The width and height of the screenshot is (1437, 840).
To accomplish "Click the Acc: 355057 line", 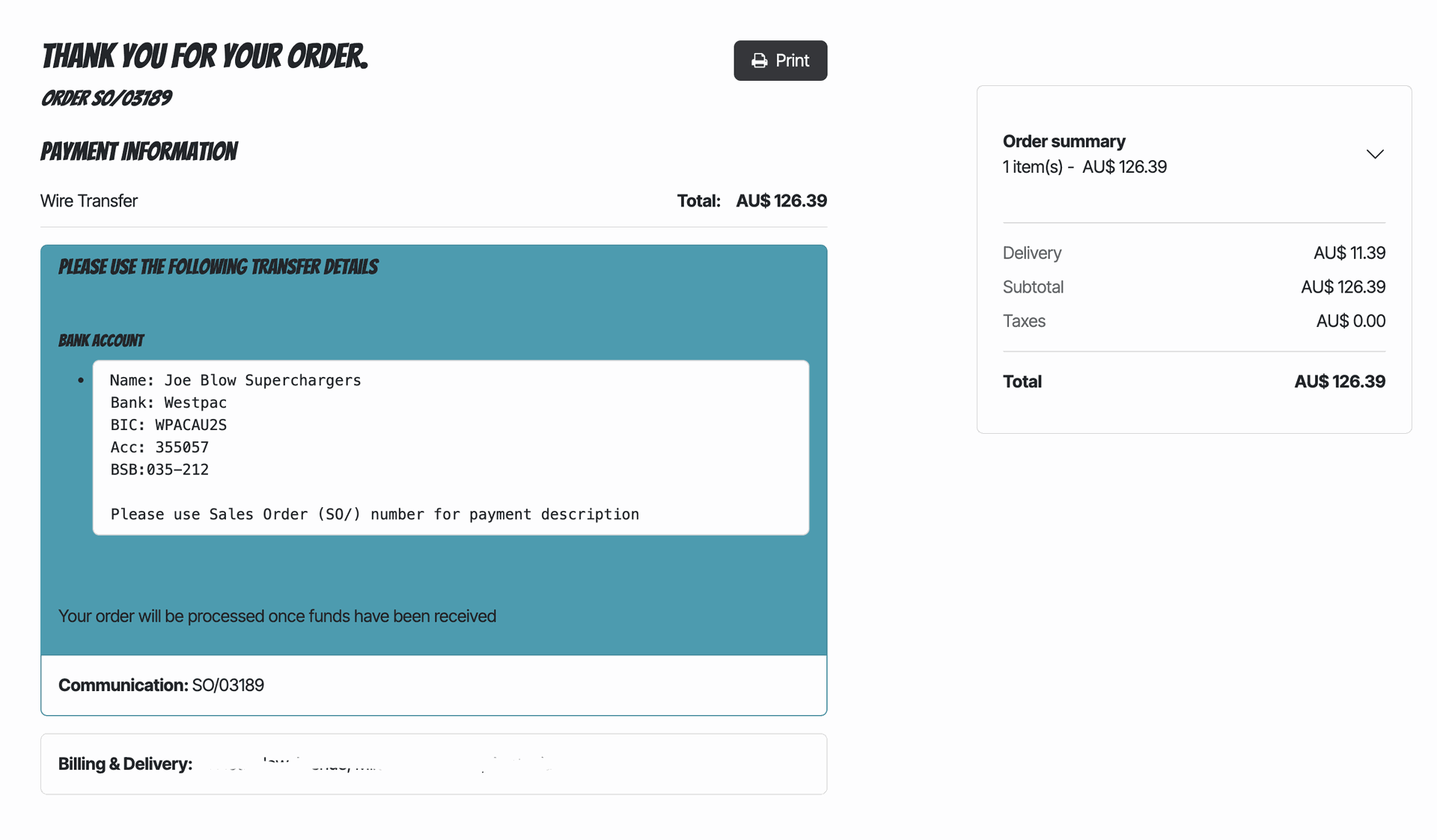I will [159, 447].
